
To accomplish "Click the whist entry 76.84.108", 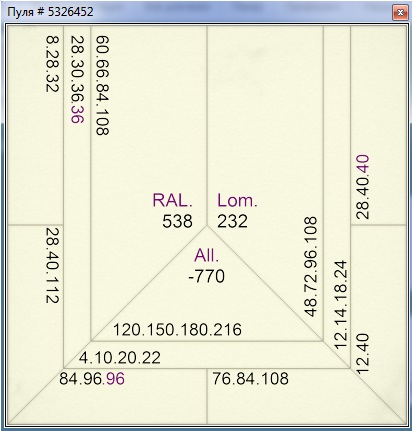I will pyautogui.click(x=250, y=379).
